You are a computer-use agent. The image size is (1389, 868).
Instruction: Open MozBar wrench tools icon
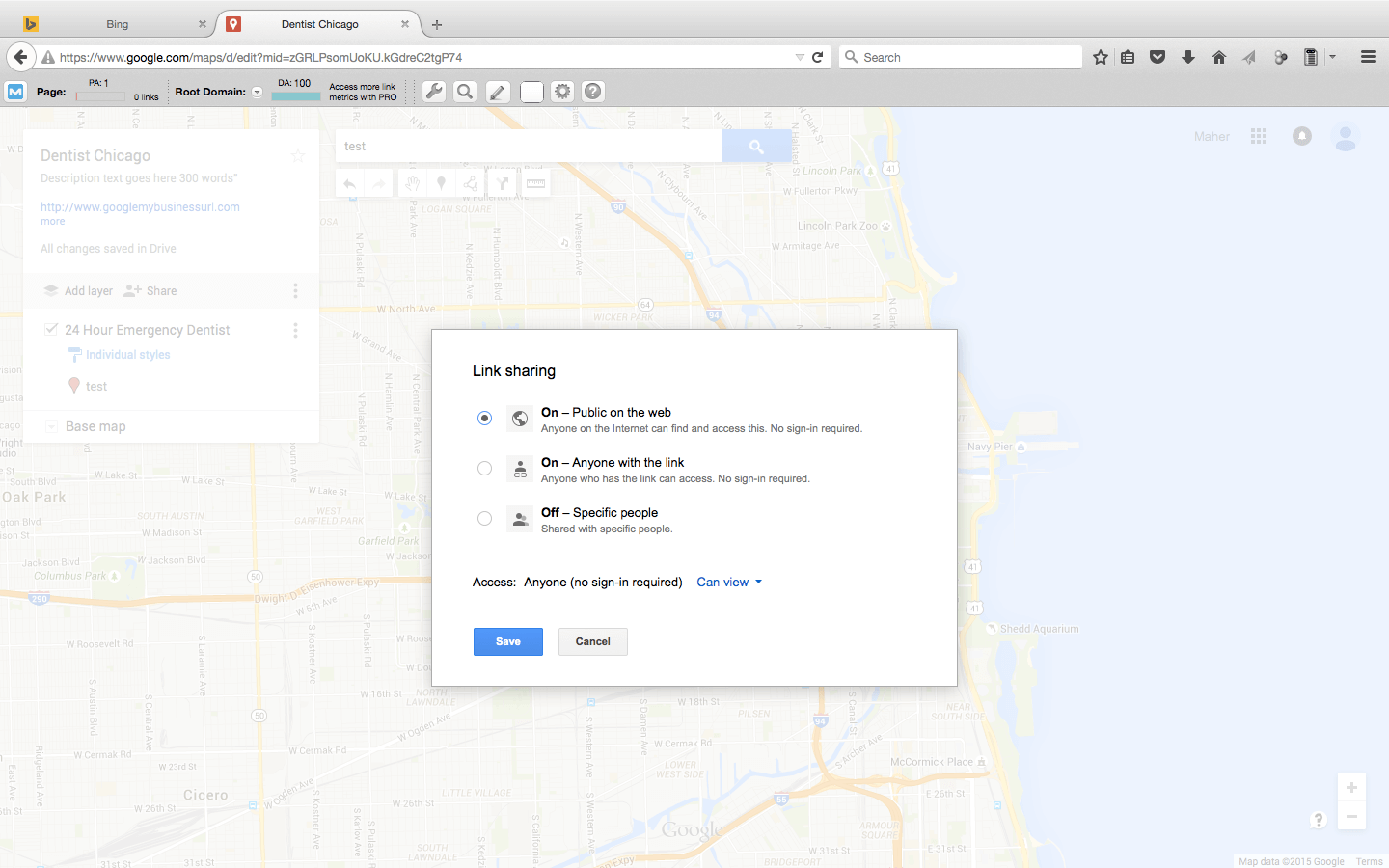[434, 92]
